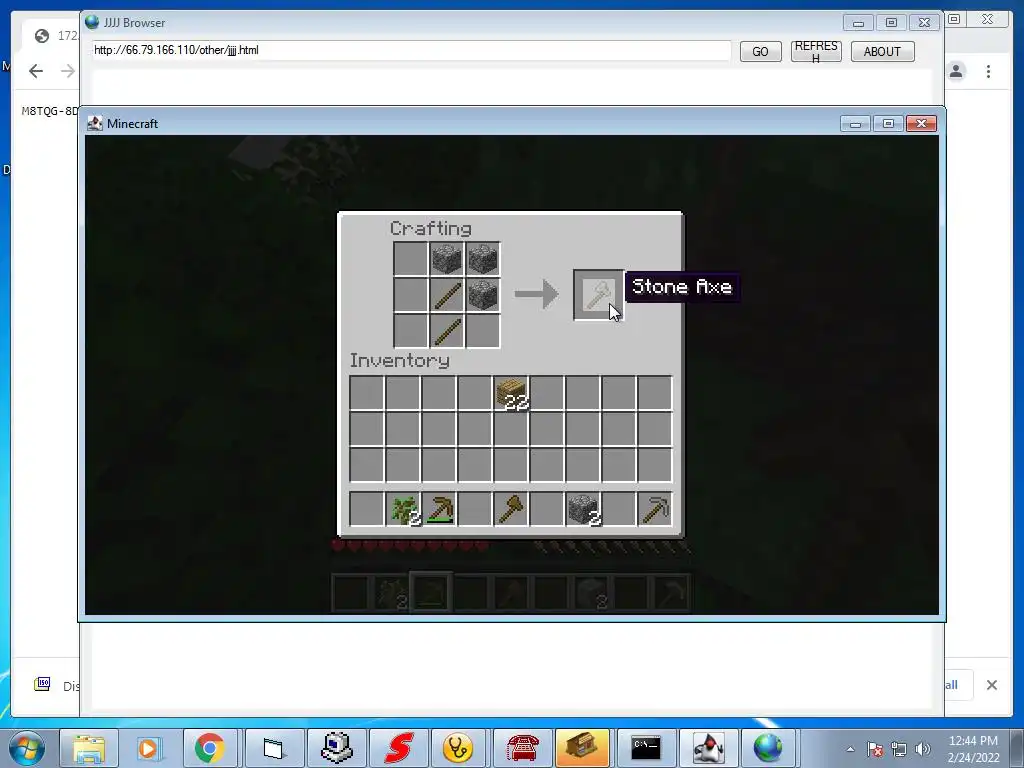This screenshot has height=768, width=1024.
Task: Grab the stick in the center crafting slot
Action: tap(447, 295)
